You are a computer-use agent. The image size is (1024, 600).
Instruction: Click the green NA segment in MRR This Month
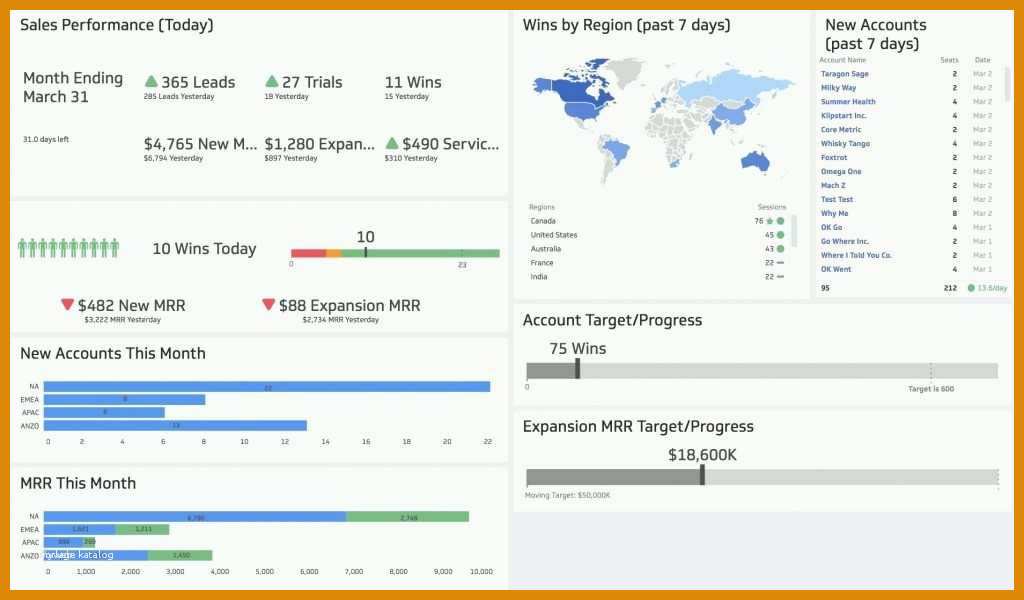[x=408, y=517]
